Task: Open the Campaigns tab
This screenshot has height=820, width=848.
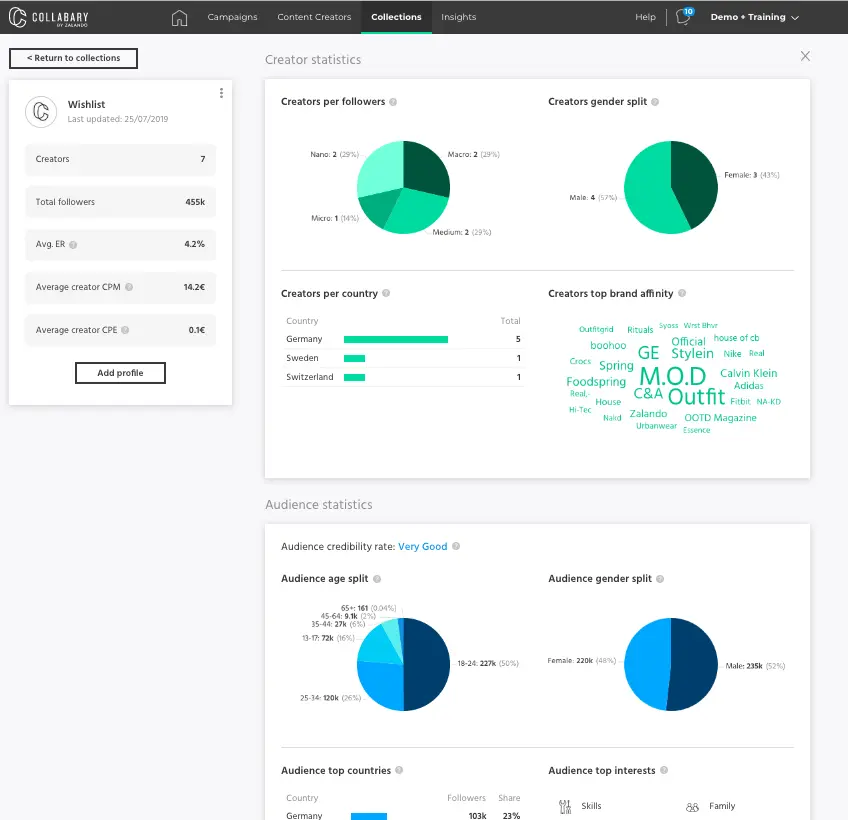Action: tap(232, 17)
